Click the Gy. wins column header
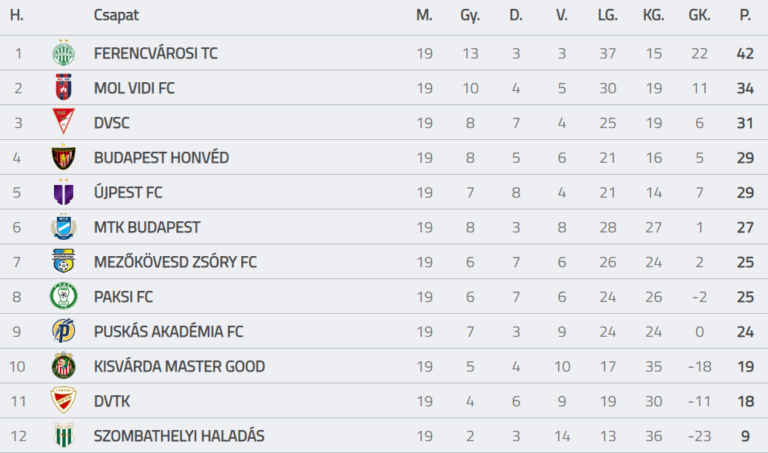Image resolution: width=768 pixels, height=453 pixels. click(470, 16)
